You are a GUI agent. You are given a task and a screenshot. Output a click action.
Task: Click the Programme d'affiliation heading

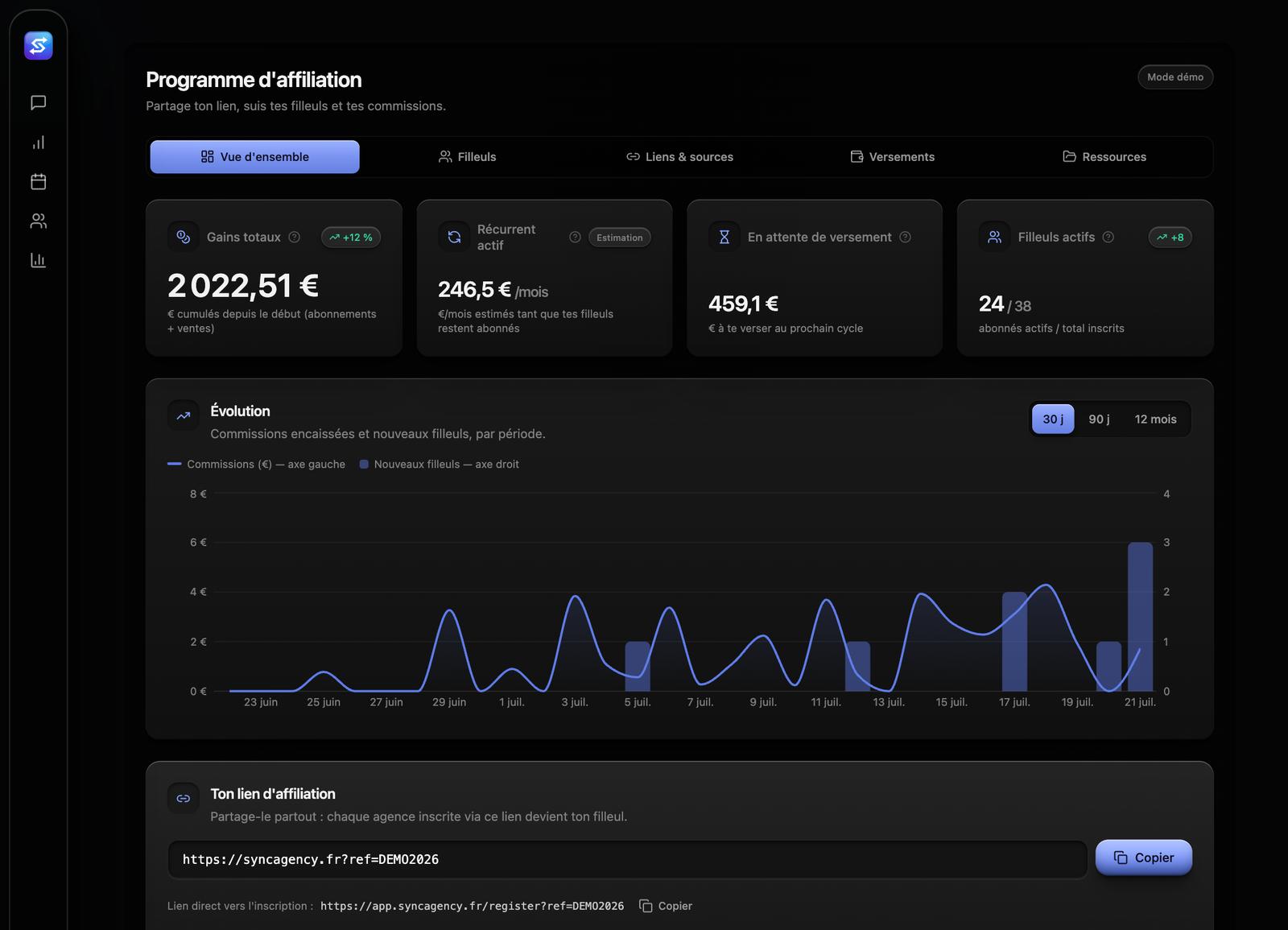point(254,80)
